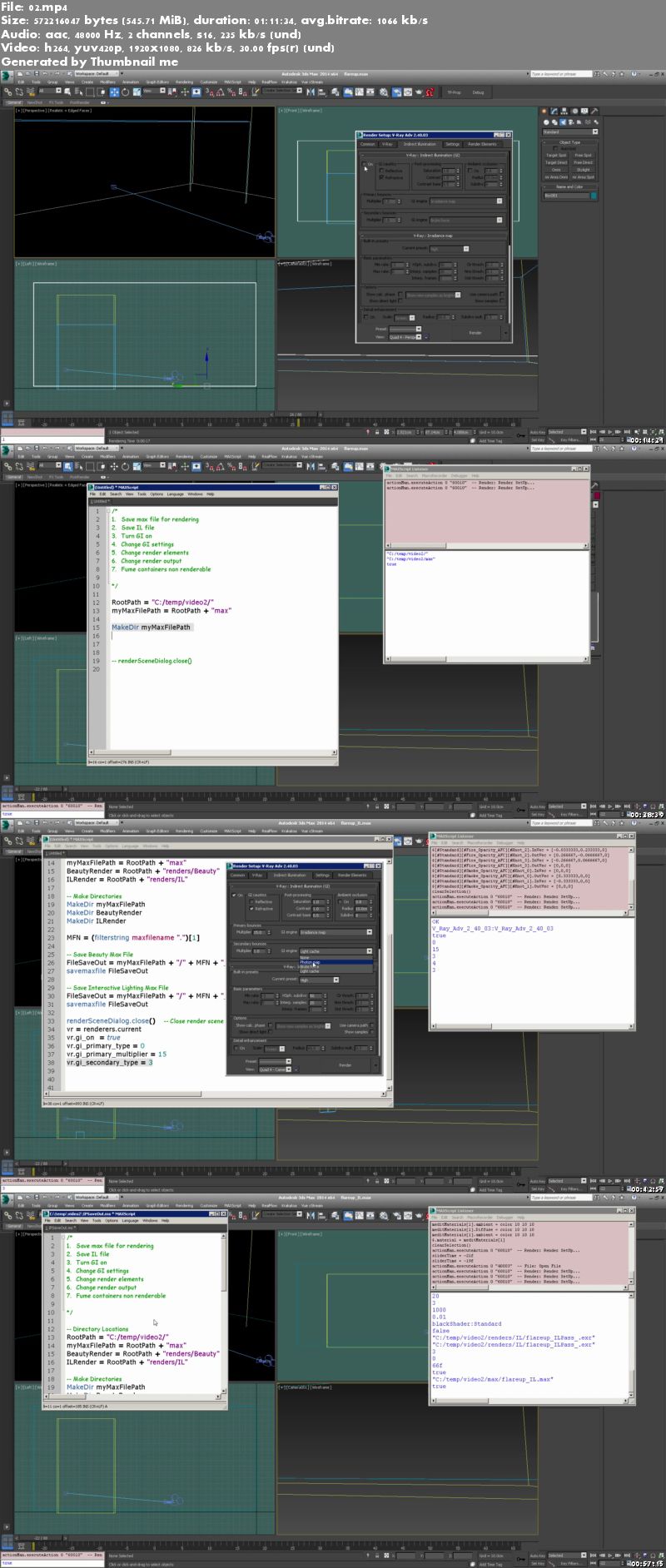The height and width of the screenshot is (1568, 666).
Task: Click 'vr.gi_secondary_type = 3' line in third frame
Action: (110, 1063)
